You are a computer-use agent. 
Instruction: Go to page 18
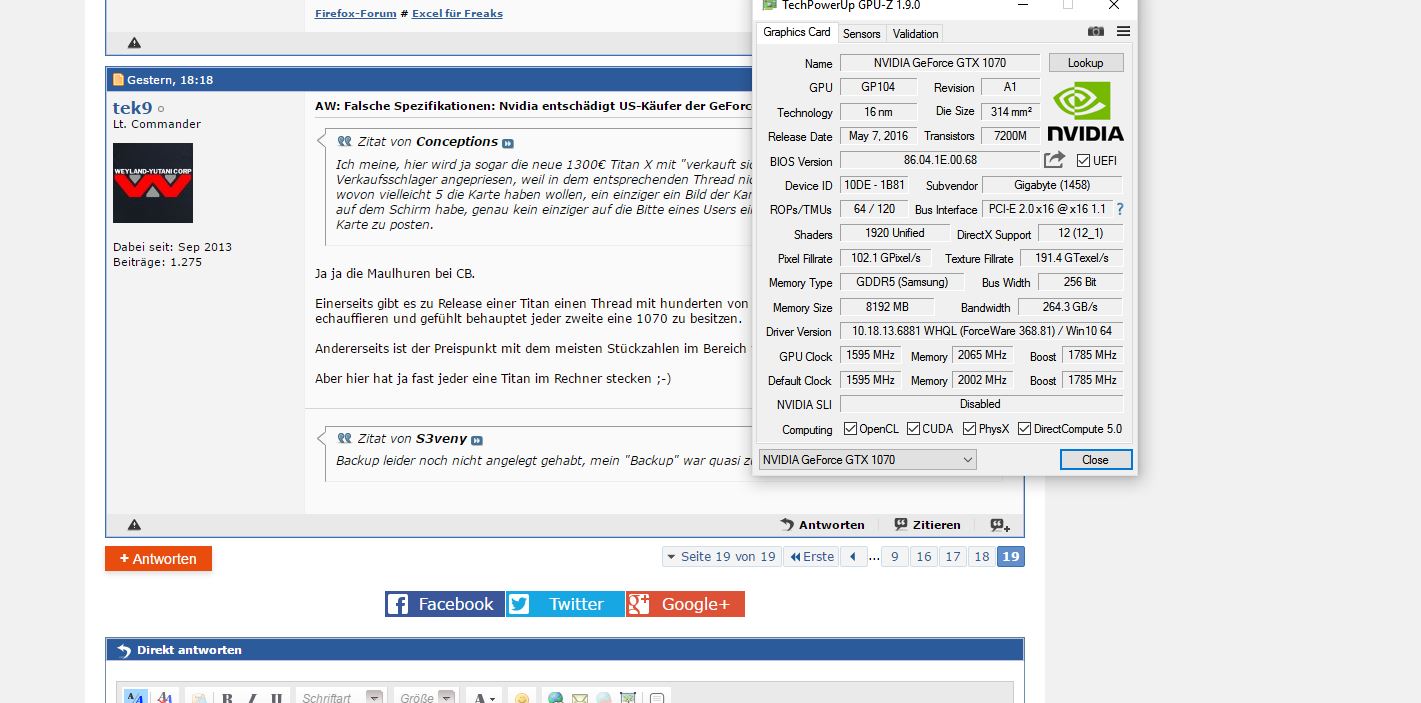[x=981, y=557]
